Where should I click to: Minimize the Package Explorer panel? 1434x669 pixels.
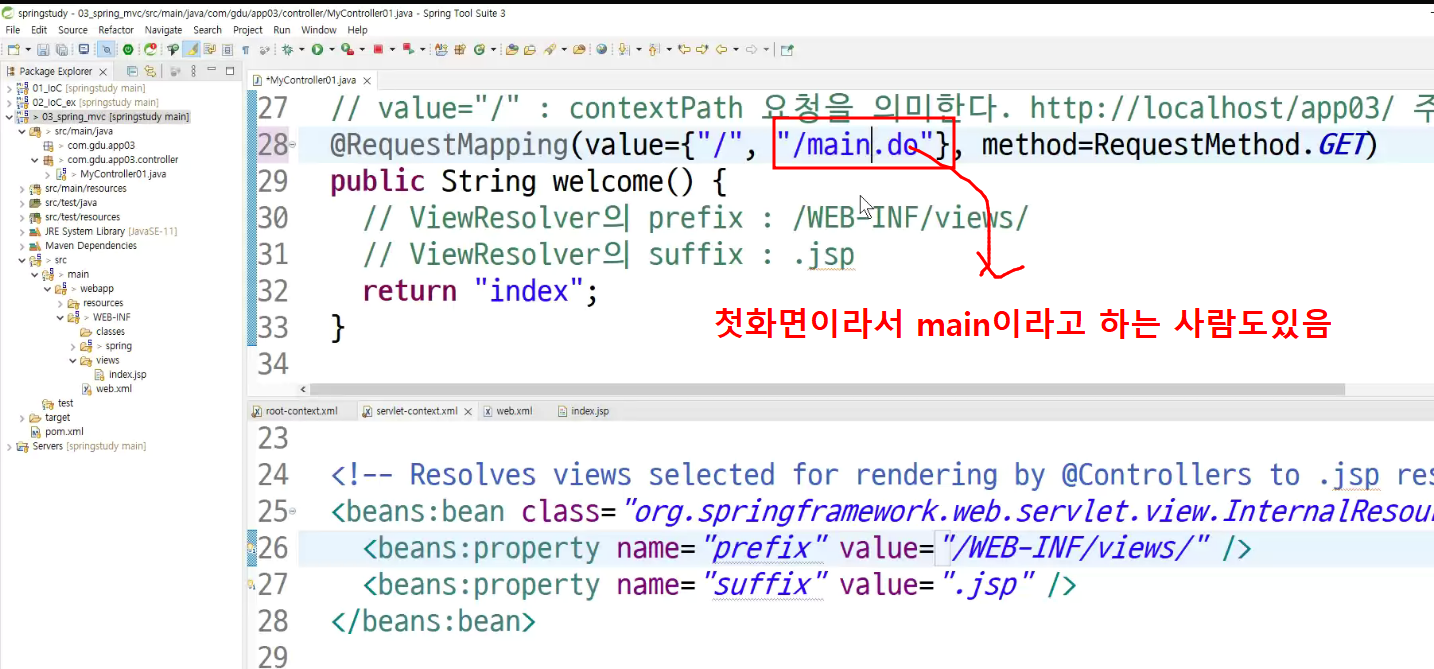click(212, 69)
